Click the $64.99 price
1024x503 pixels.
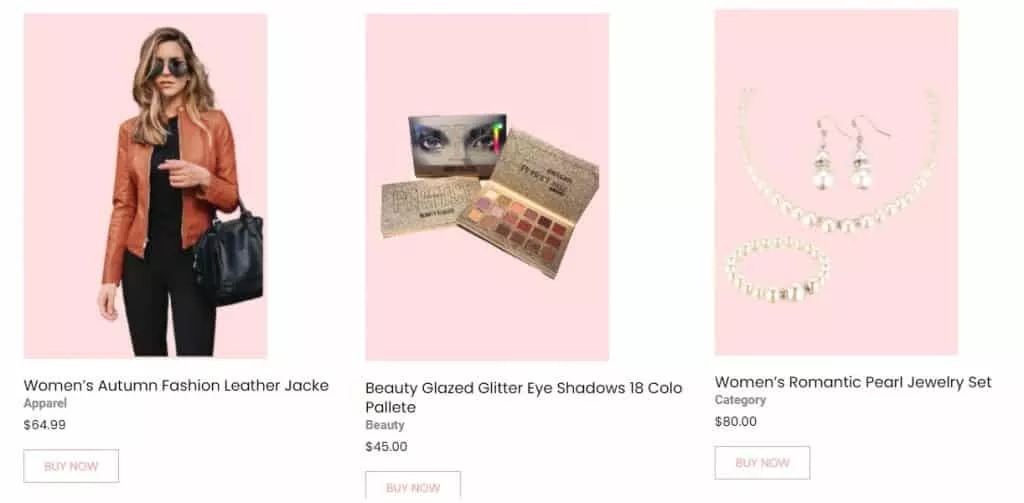point(45,425)
